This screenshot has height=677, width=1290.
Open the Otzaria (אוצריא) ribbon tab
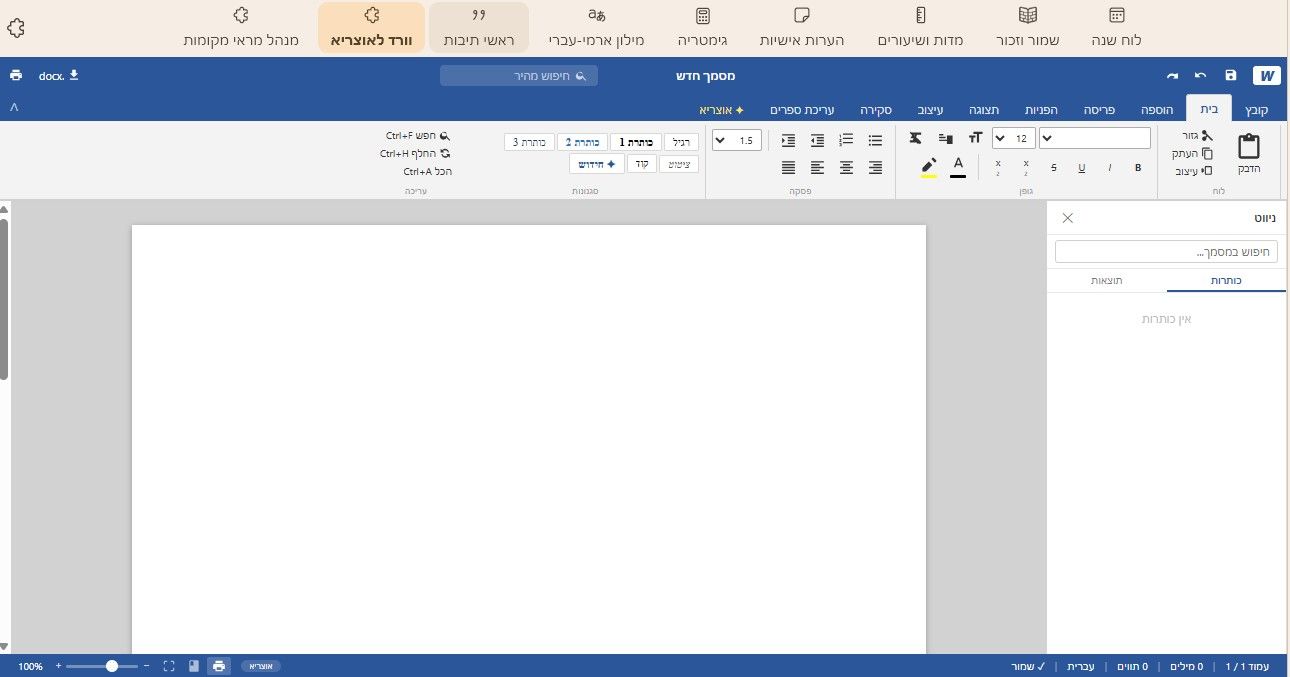[721, 109]
